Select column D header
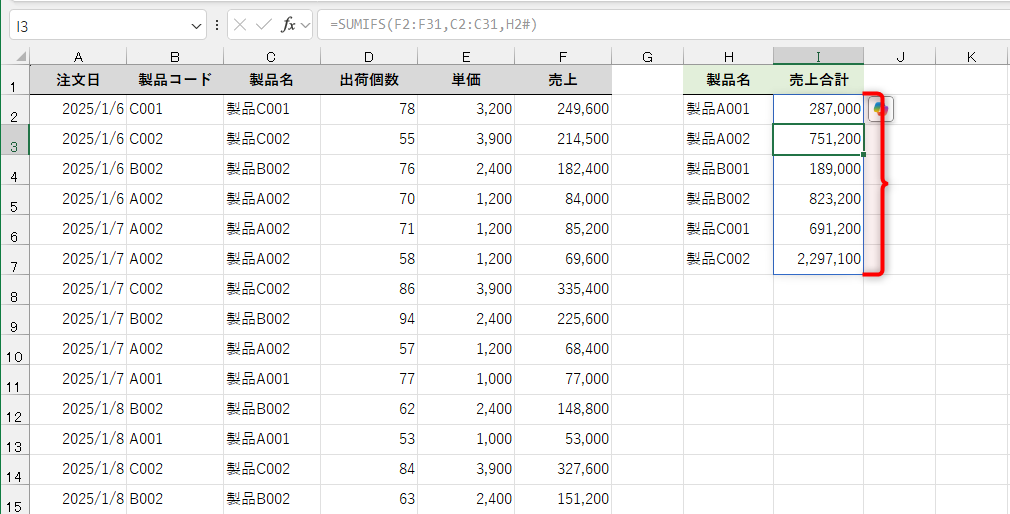1010x514 pixels. click(x=369, y=57)
